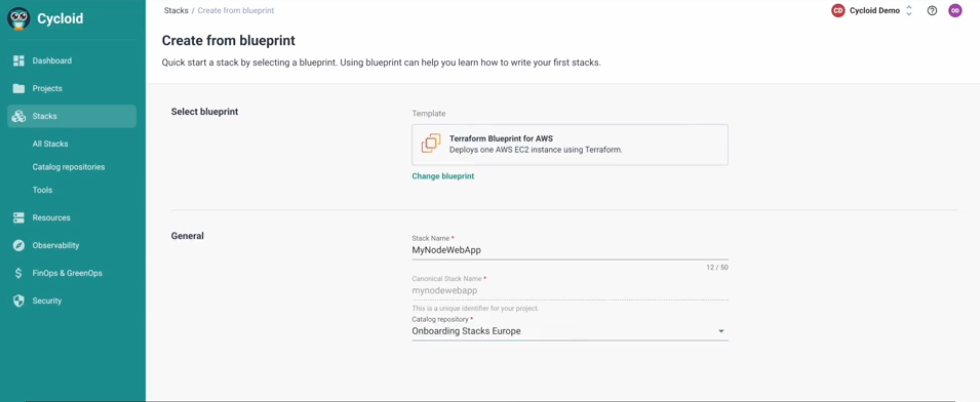Click the FinOps & GreenOps dollar icon
Image resolution: width=980 pixels, height=402 pixels.
(19, 273)
